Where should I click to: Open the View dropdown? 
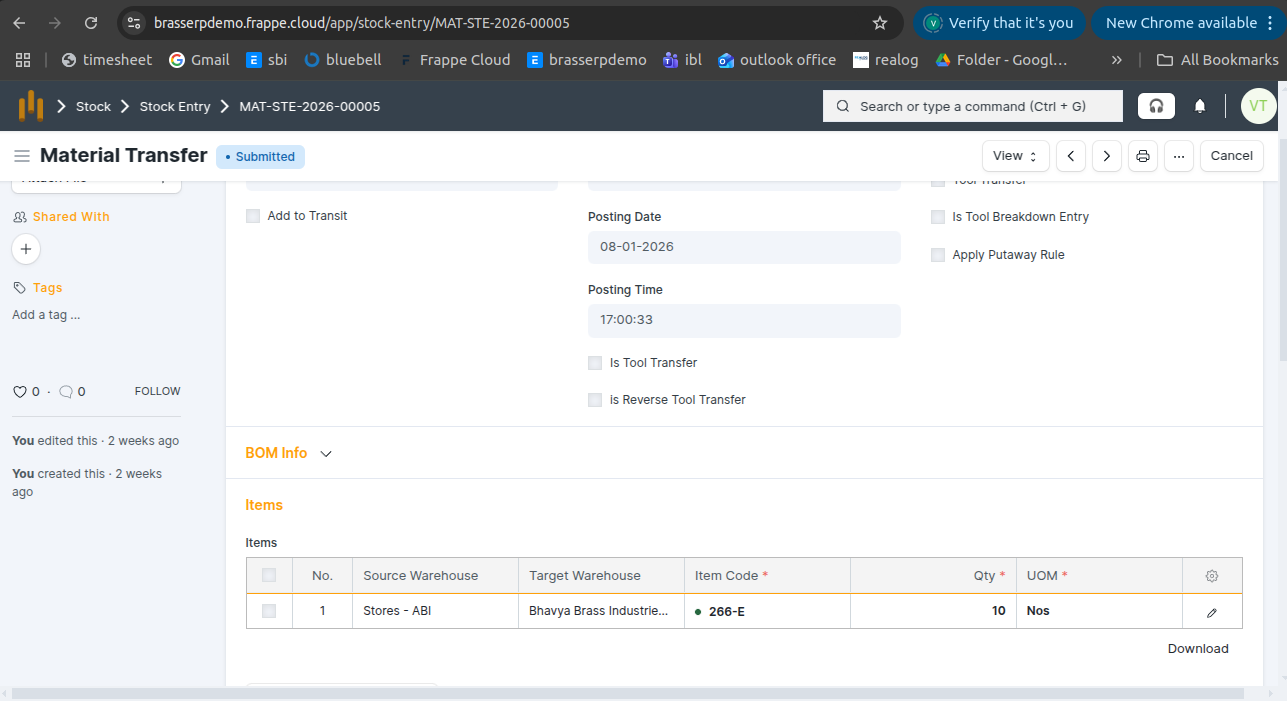[x=1015, y=156]
